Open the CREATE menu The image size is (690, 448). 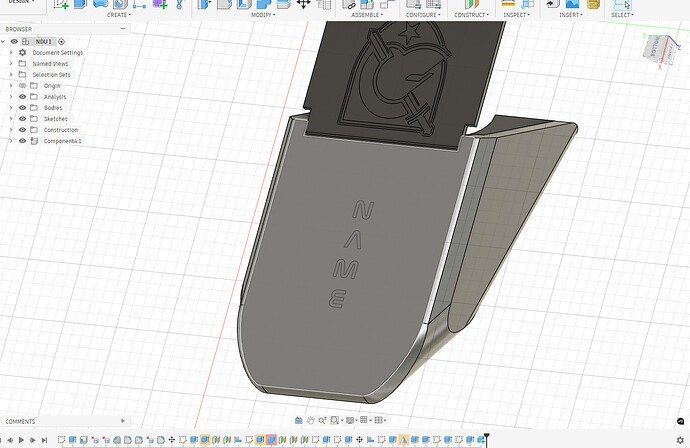click(119, 15)
